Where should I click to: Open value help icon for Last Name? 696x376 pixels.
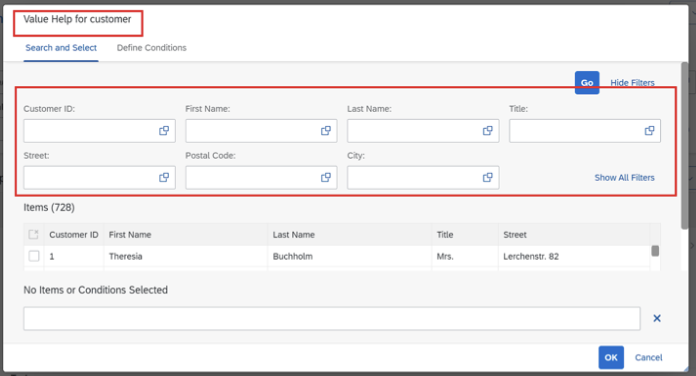(487, 131)
